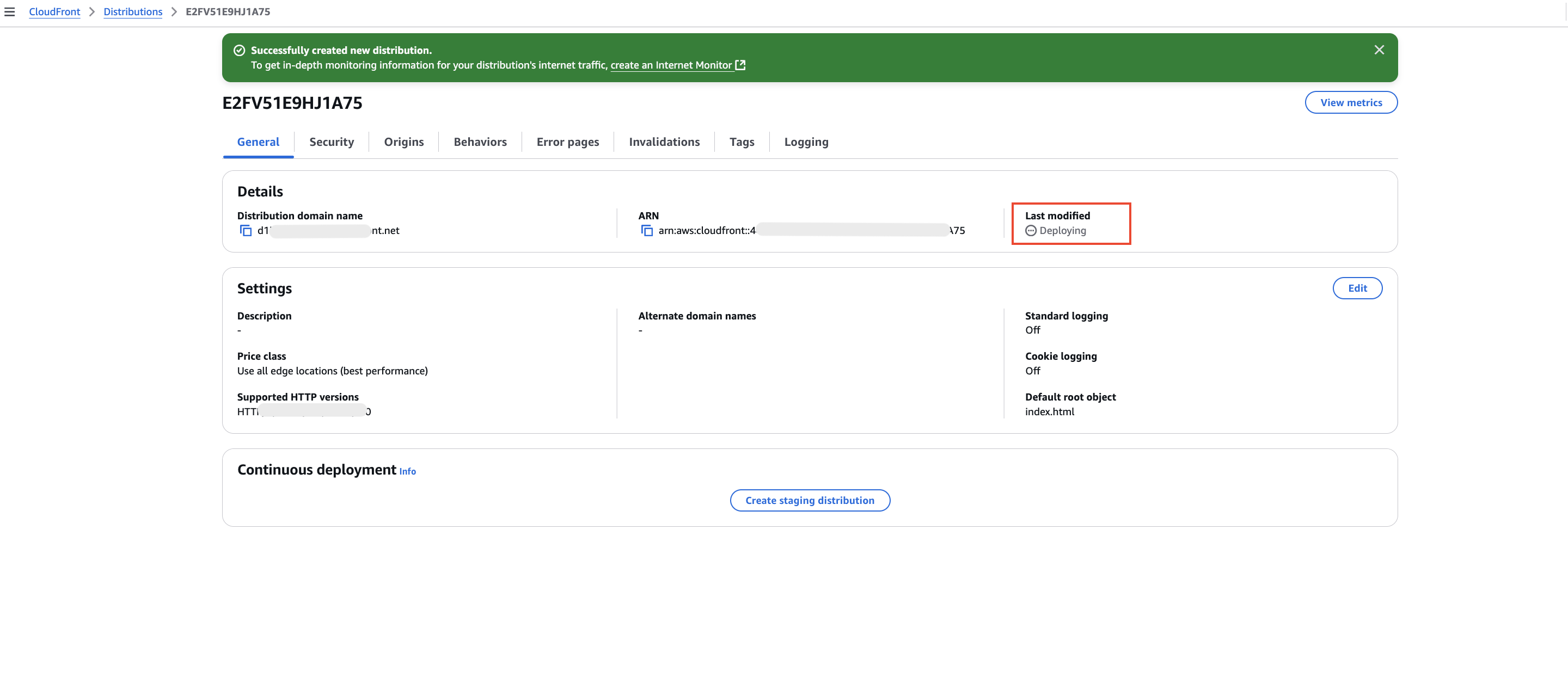Open the hamburger navigation menu
This screenshot has height=677, width=1568.
pyautogui.click(x=10, y=11)
